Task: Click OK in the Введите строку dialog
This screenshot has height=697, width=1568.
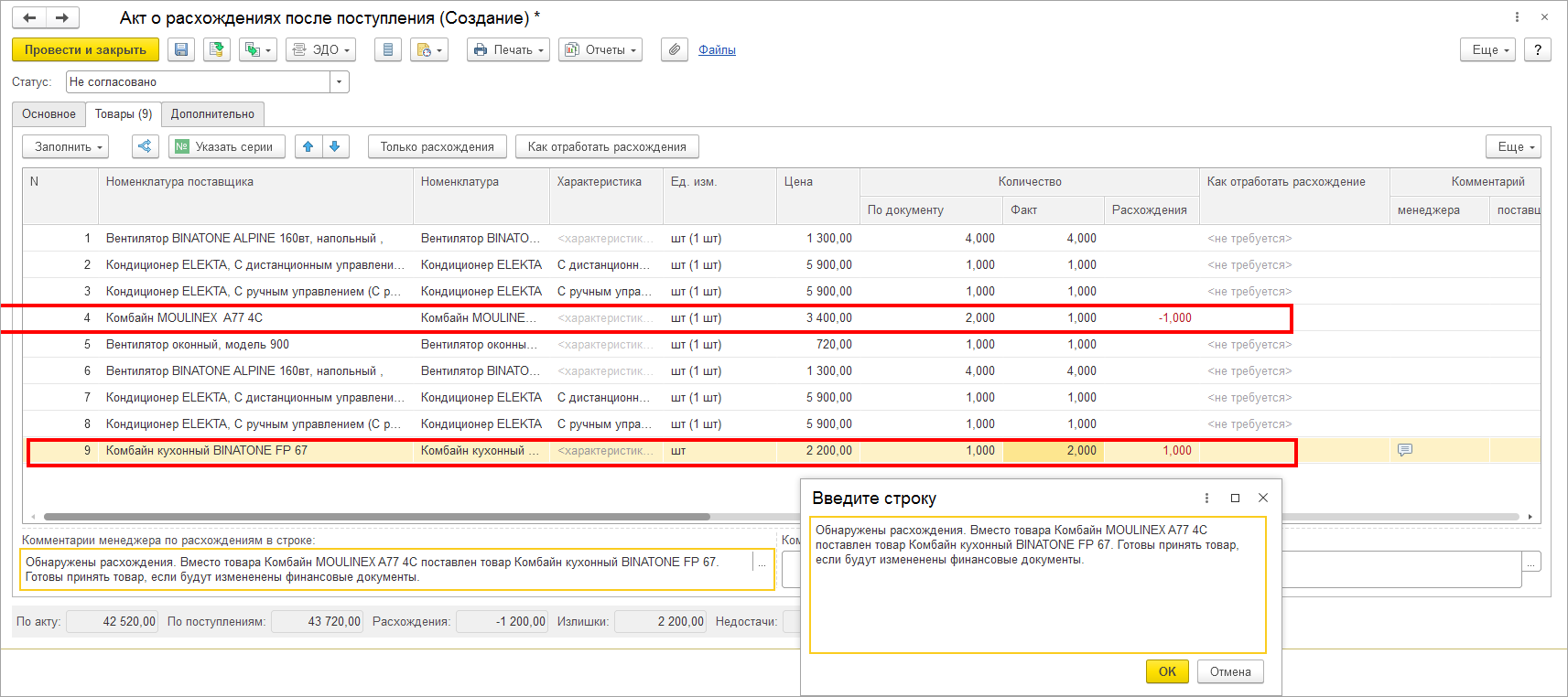Action: pyautogui.click(x=1167, y=671)
